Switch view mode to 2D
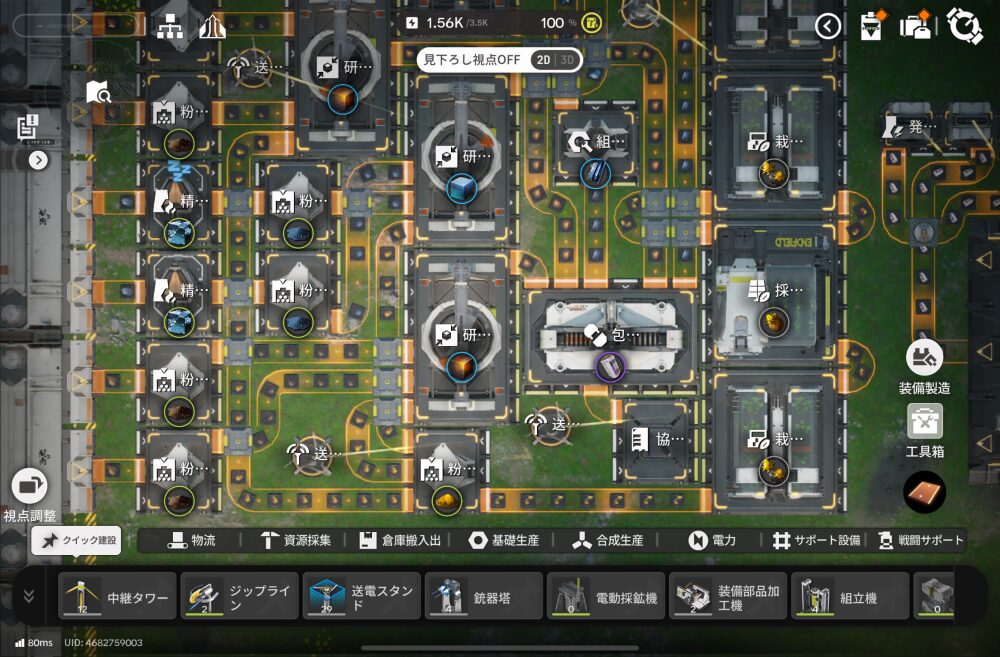 (x=542, y=60)
